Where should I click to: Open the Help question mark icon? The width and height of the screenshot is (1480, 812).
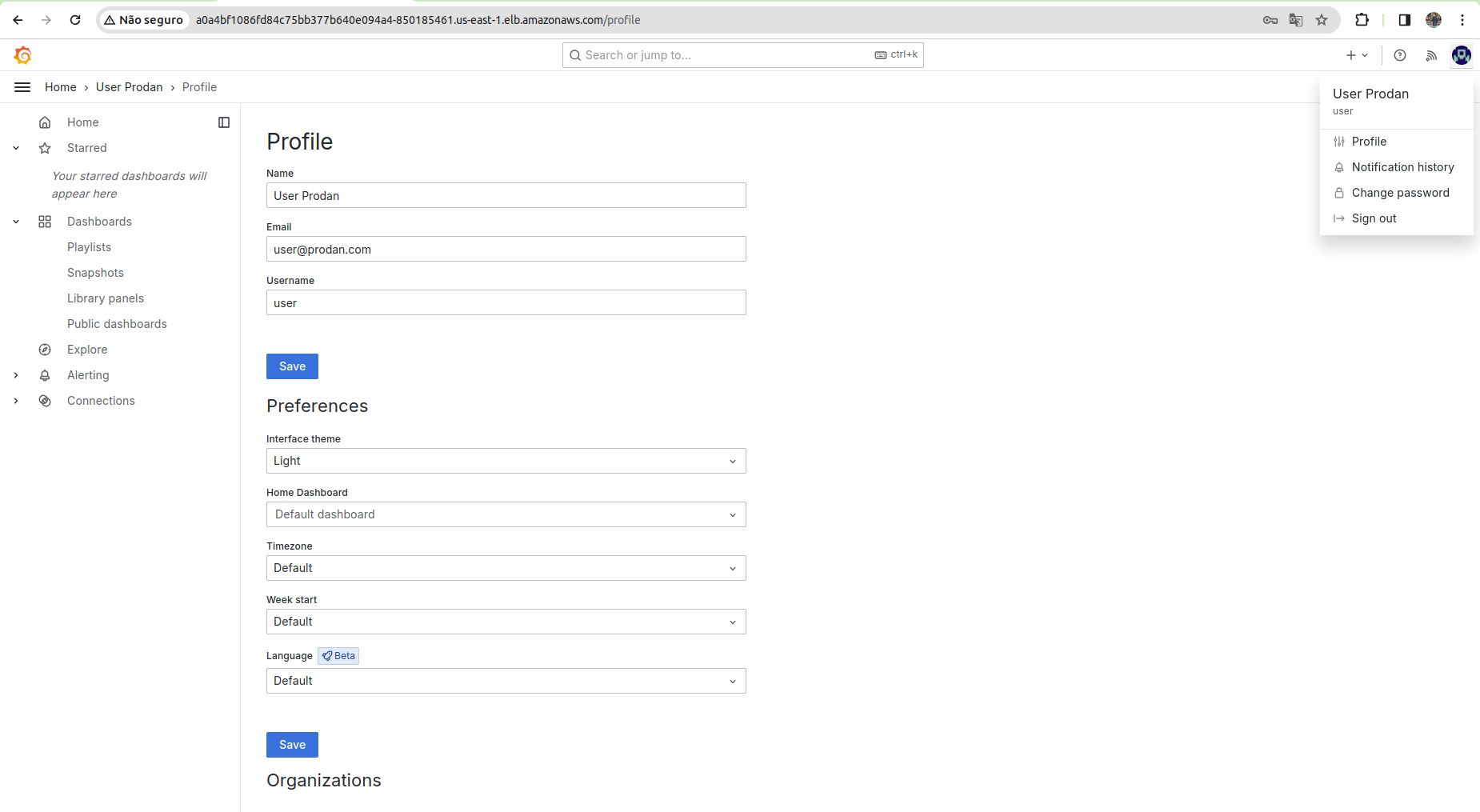pyautogui.click(x=1400, y=55)
